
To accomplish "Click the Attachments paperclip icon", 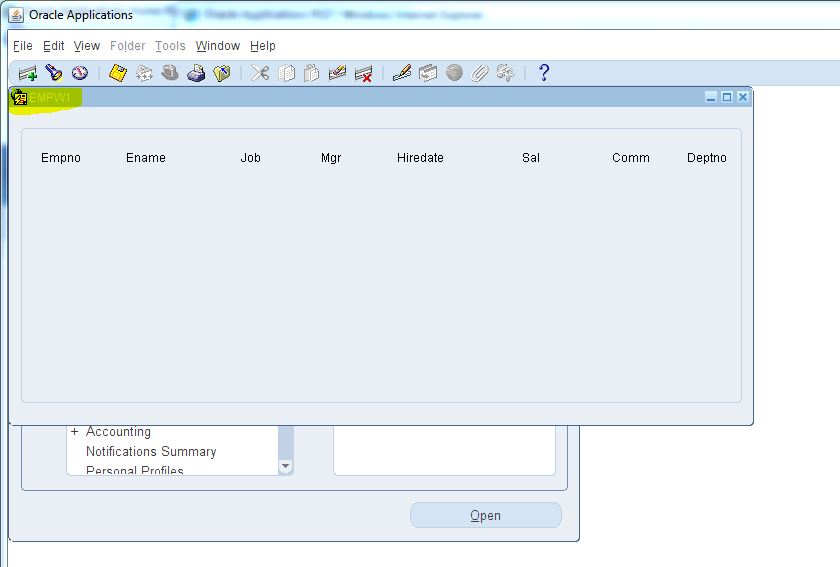I will [480, 73].
